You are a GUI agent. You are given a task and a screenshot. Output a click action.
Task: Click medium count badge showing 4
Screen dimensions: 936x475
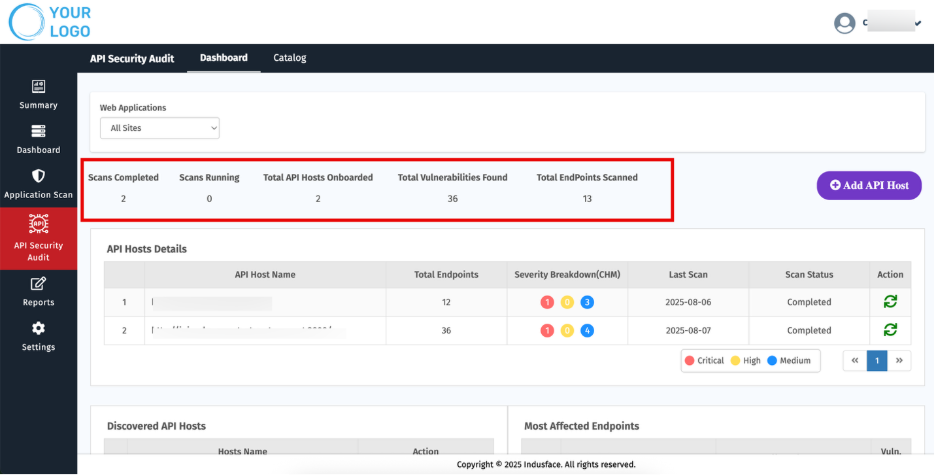pyautogui.click(x=587, y=331)
